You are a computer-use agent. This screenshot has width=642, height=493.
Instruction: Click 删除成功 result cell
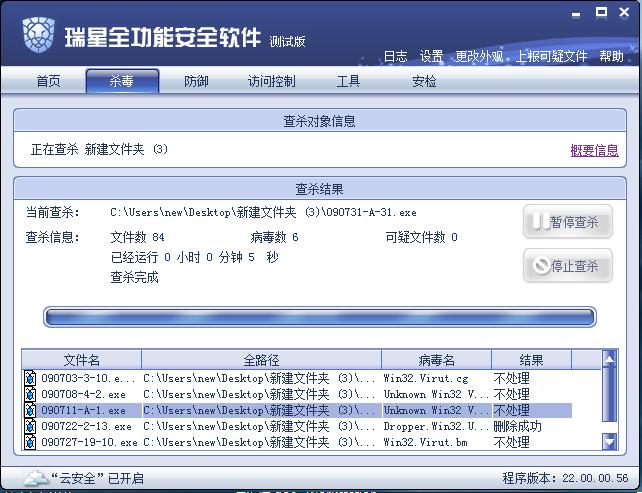[518, 426]
